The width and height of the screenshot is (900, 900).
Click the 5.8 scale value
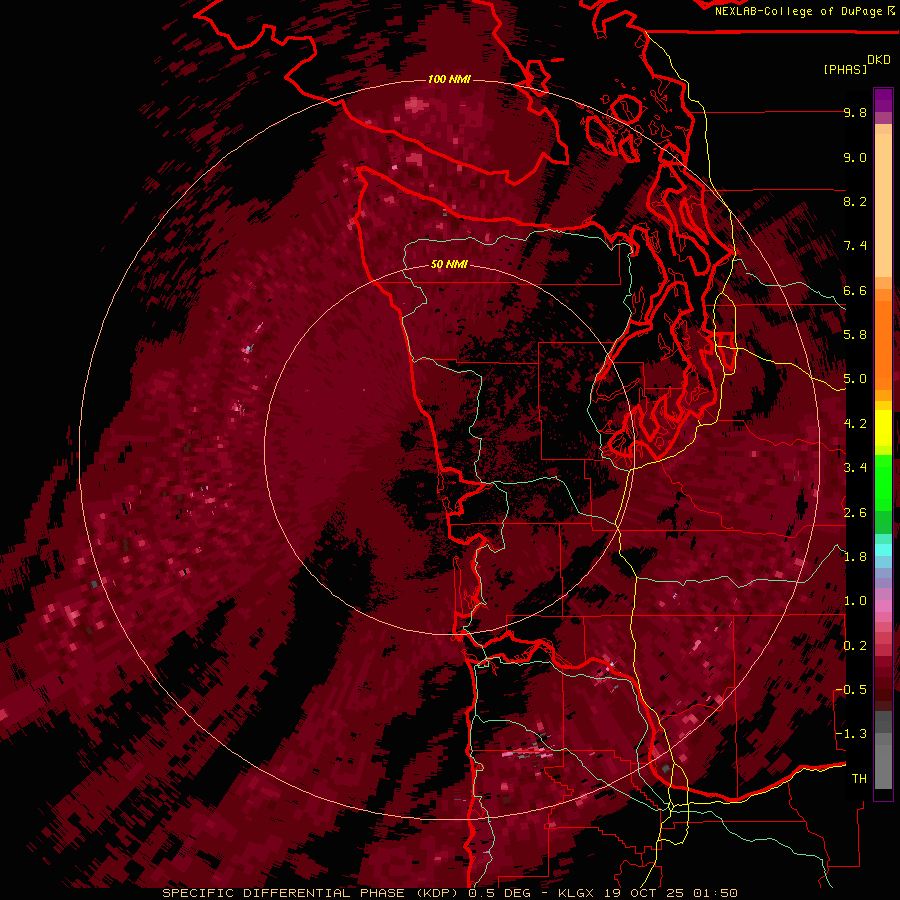point(855,335)
